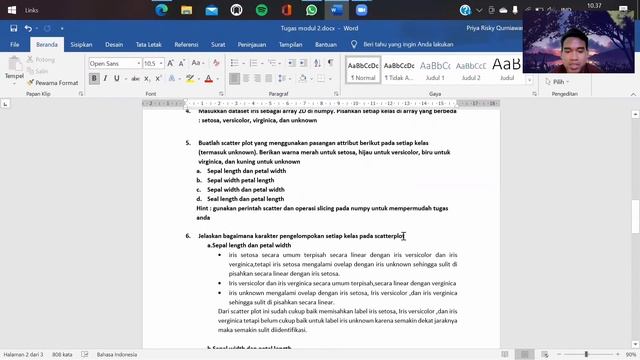
Task: Apply strikethrough formatting
Action: (135, 78)
